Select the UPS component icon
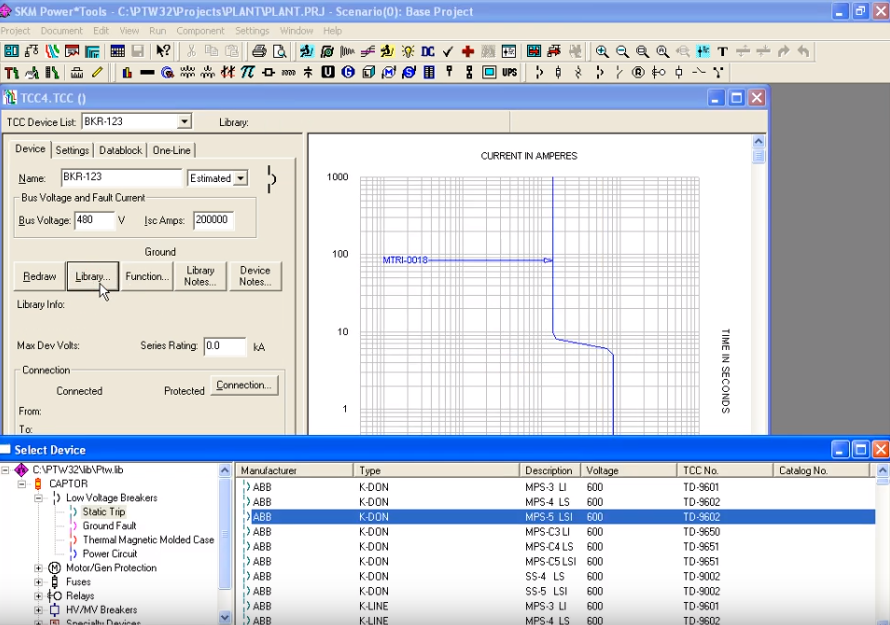Image resolution: width=890 pixels, height=625 pixels. 510,72
